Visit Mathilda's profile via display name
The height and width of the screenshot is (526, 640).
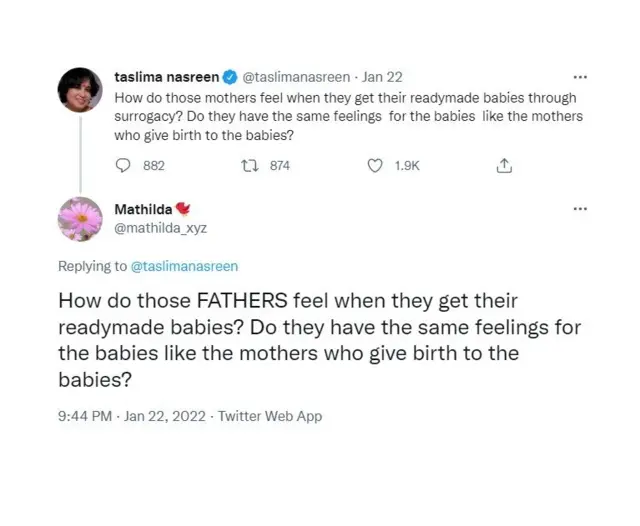coord(142,209)
